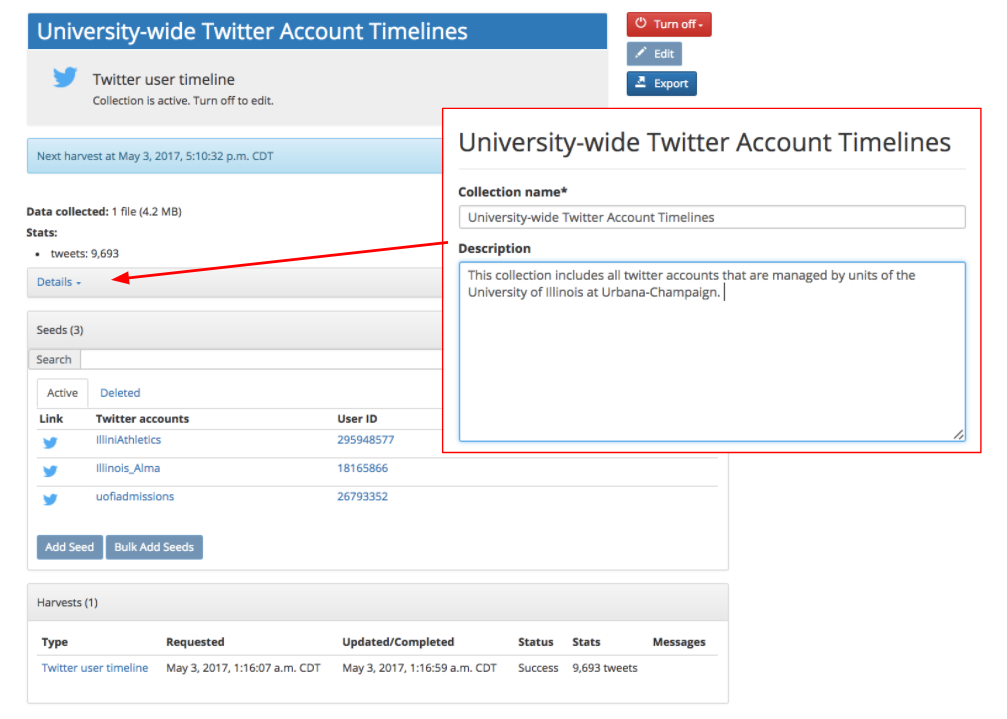Click the 'User ID' column header
The height and width of the screenshot is (719, 1007).
coord(357,419)
